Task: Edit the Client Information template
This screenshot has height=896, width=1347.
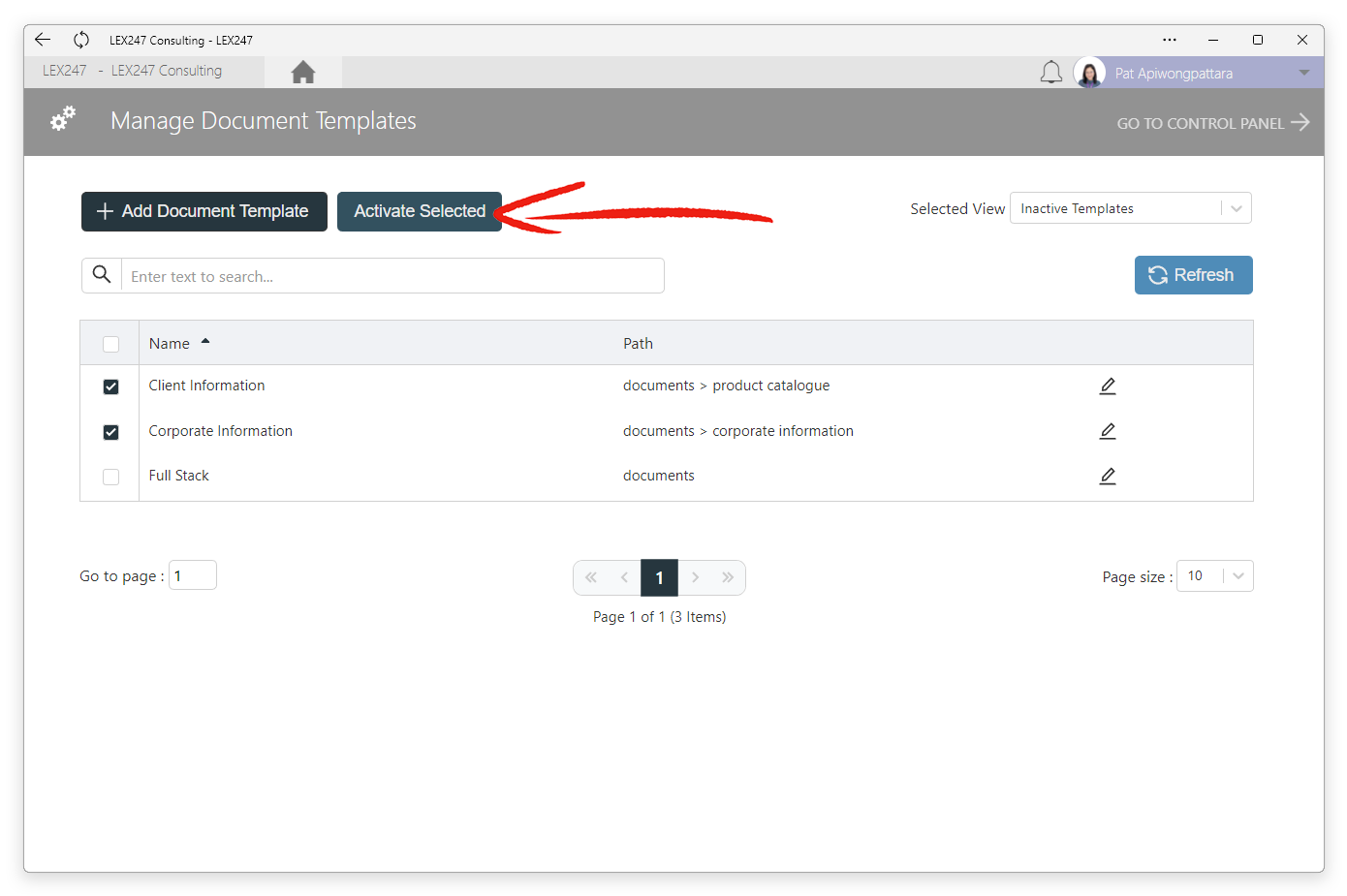Action: pos(1108,386)
